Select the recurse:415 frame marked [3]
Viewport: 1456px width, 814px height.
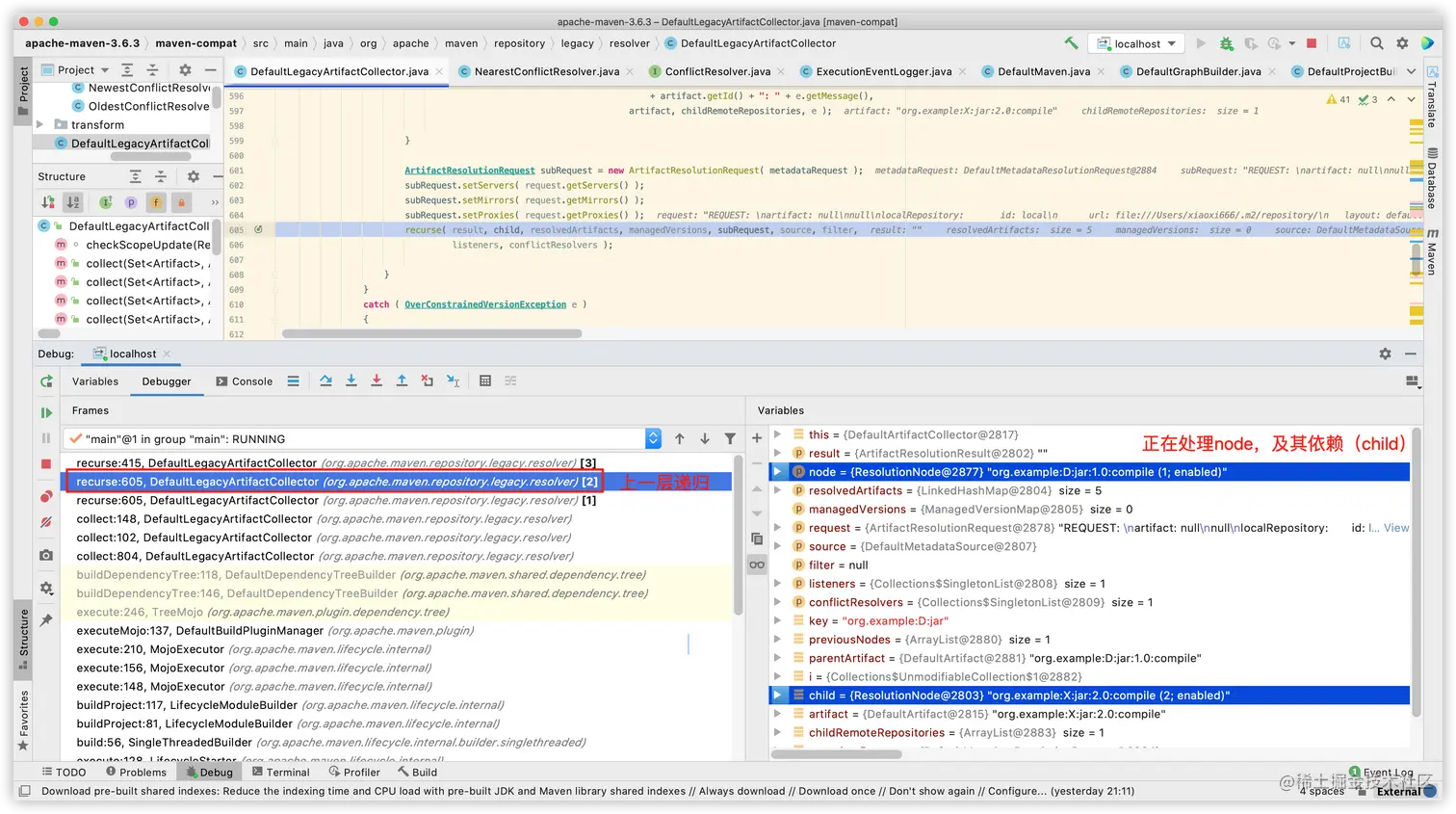tap(397, 462)
